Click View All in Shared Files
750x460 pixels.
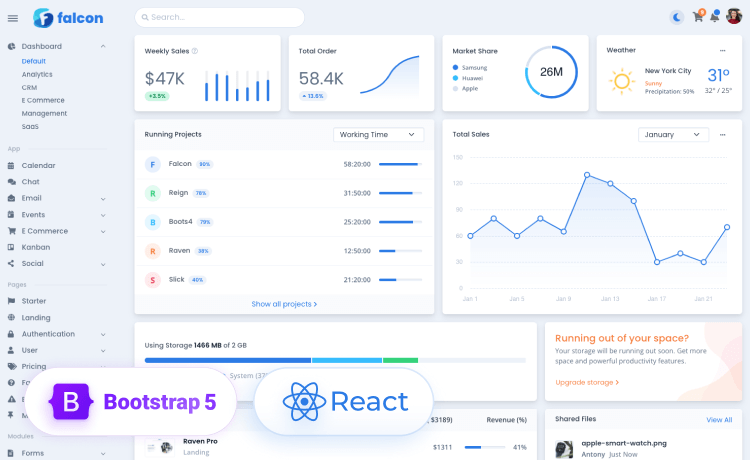(719, 420)
